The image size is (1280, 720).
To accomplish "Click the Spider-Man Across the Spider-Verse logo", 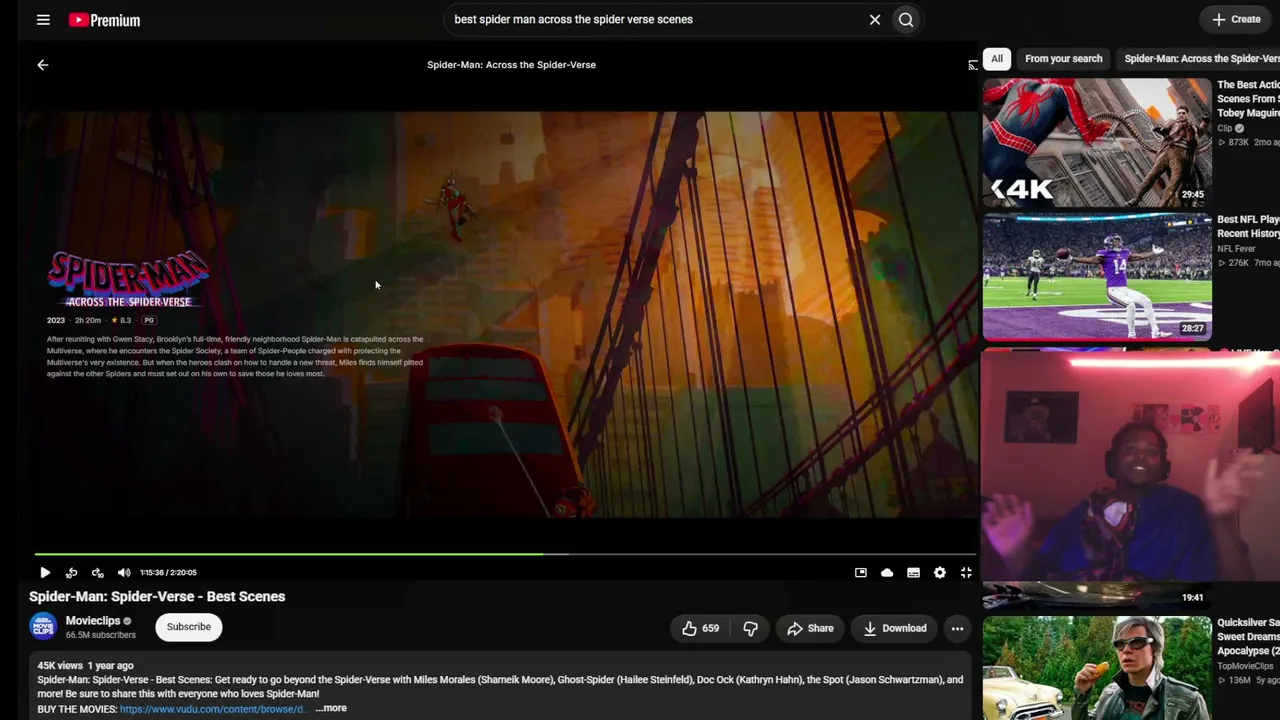I will (x=128, y=279).
